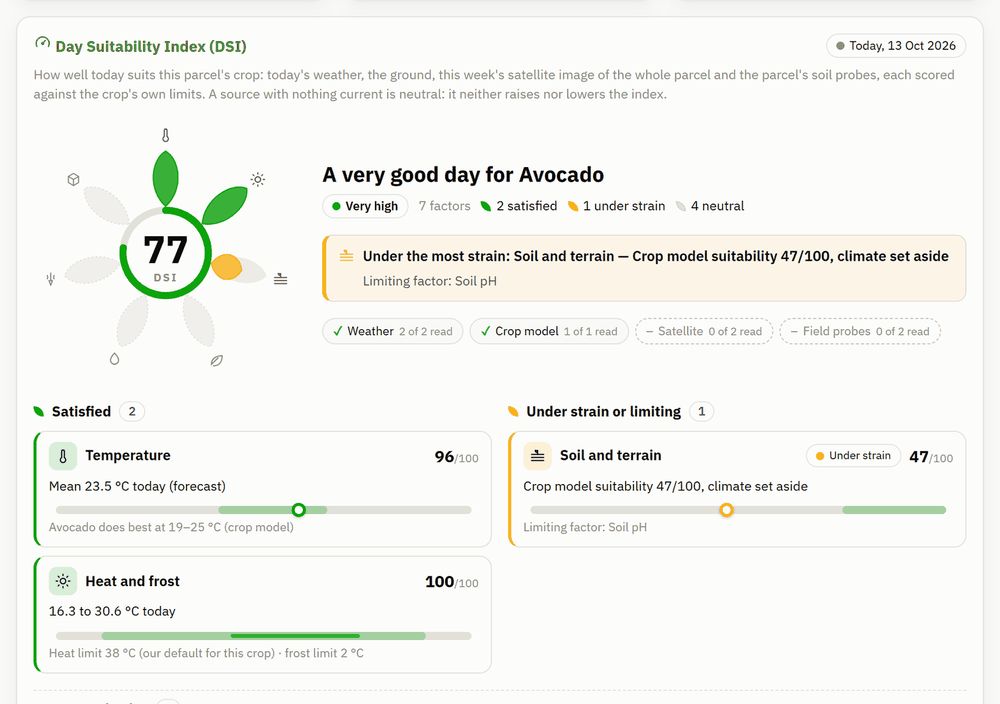Click the Heat and frost sun icon

point(63,581)
